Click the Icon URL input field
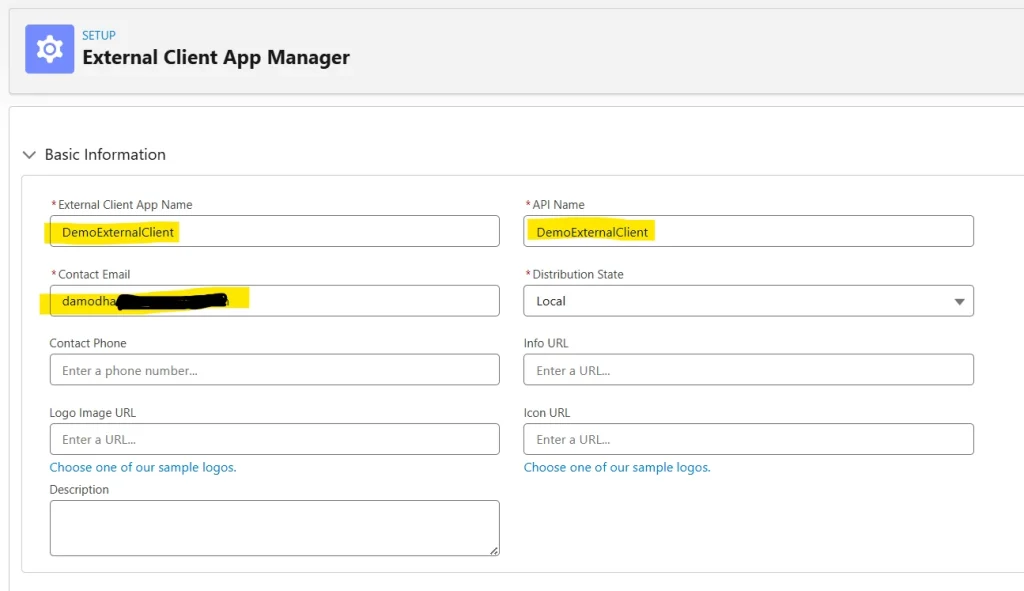This screenshot has width=1024, height=591. [748, 439]
